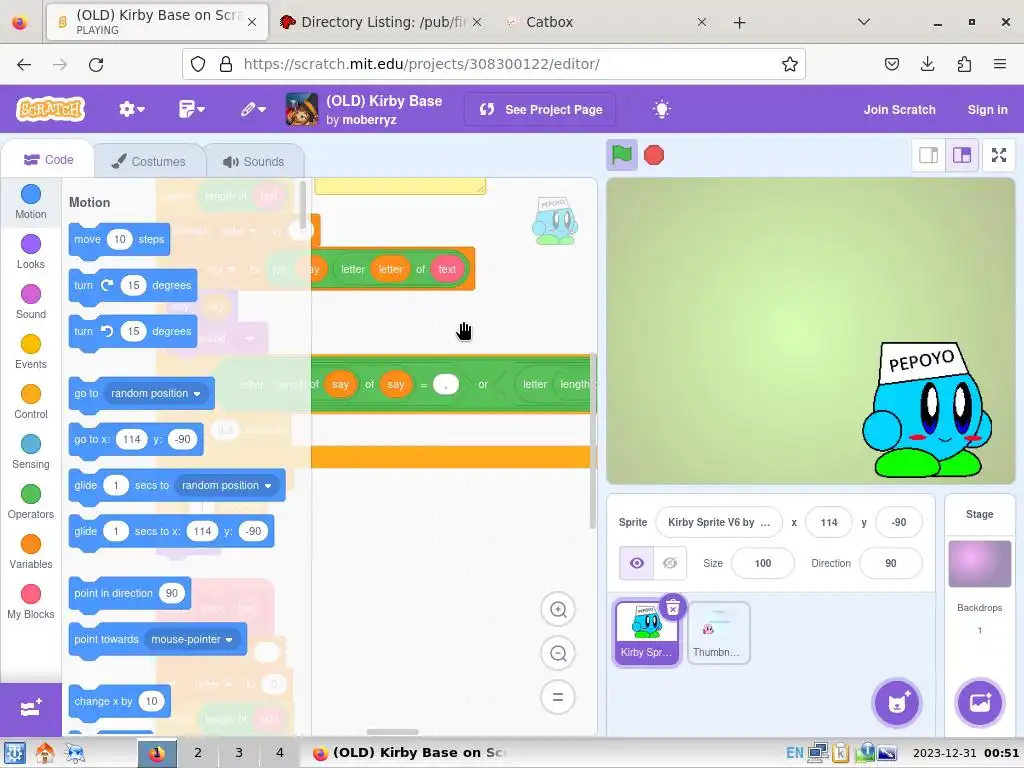This screenshot has height=768, width=1024.
Task: Select the Looks block category
Action: (x=31, y=252)
